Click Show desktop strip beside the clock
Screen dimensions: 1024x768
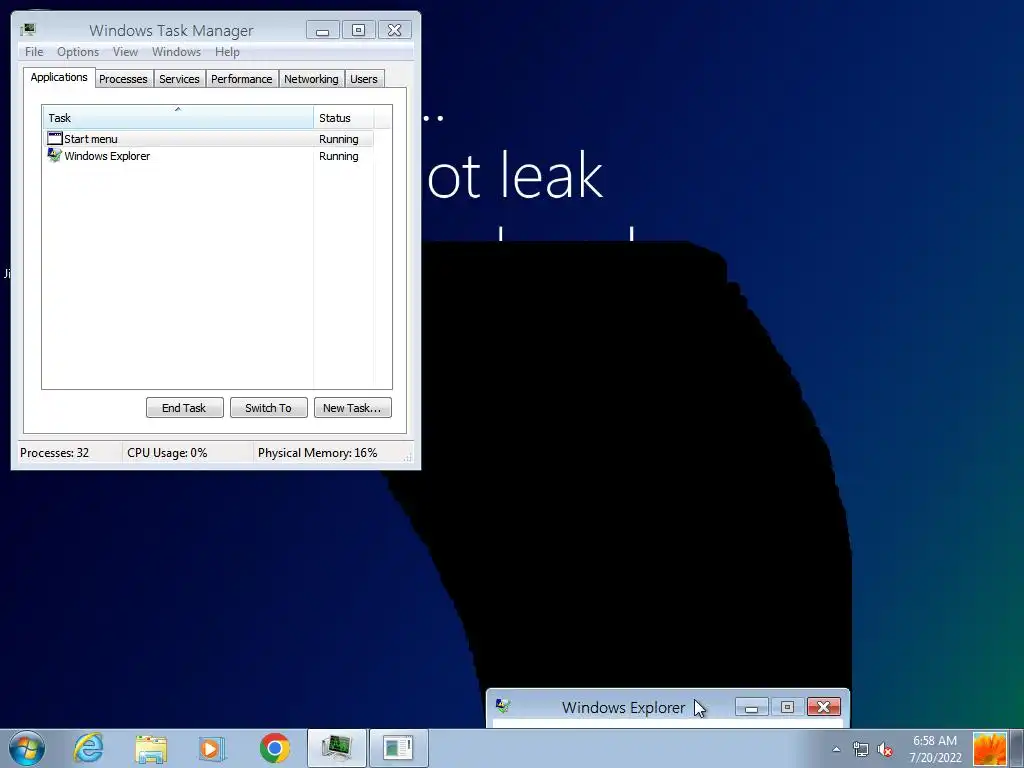(x=1017, y=748)
